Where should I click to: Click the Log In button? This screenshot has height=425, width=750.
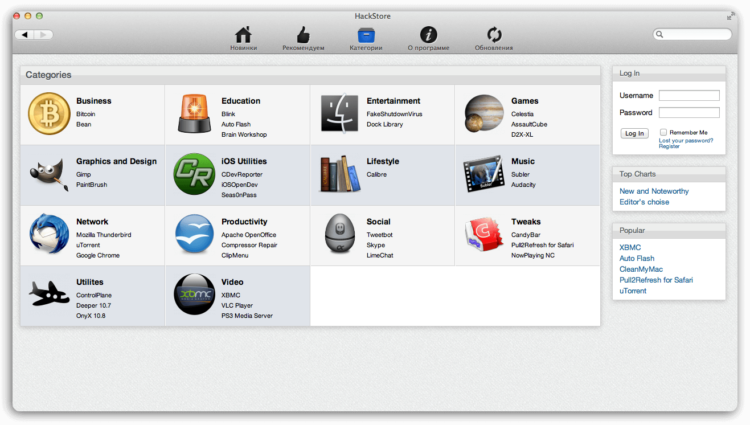[x=634, y=133]
